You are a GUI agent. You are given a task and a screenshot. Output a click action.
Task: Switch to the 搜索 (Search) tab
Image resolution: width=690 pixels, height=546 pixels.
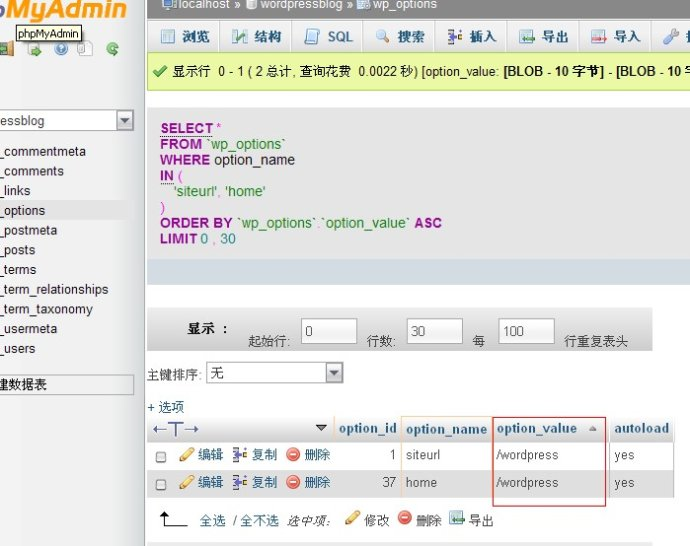click(400, 37)
